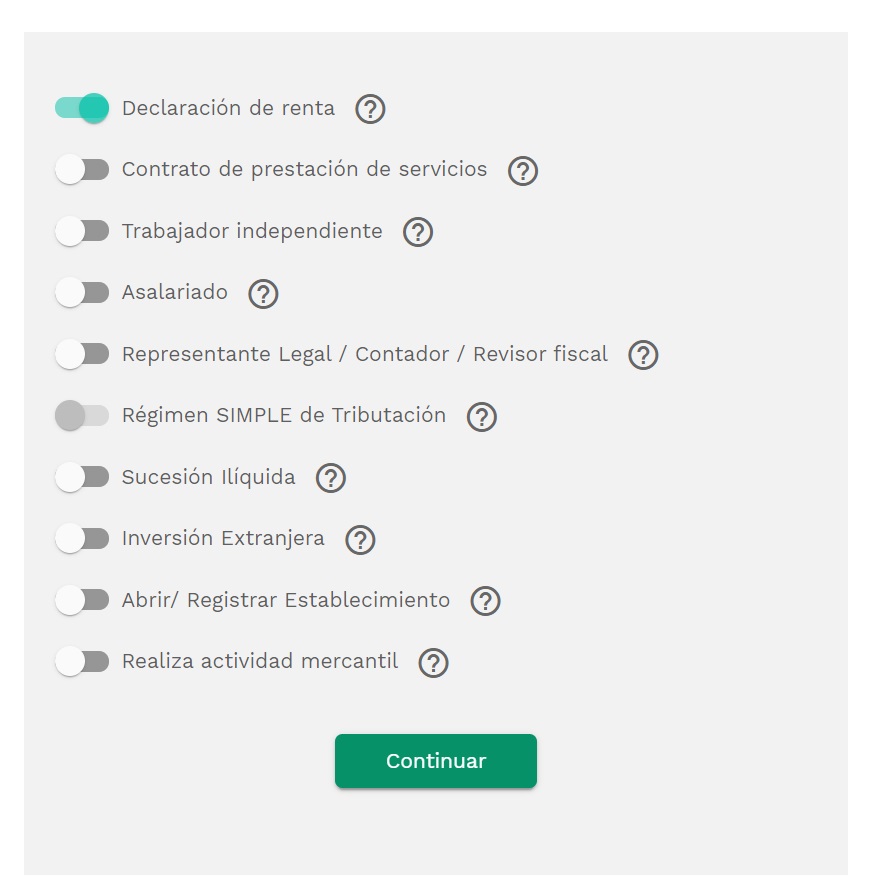Turn on the Trabajador independiente toggle
The image size is (872, 894).
83,231
